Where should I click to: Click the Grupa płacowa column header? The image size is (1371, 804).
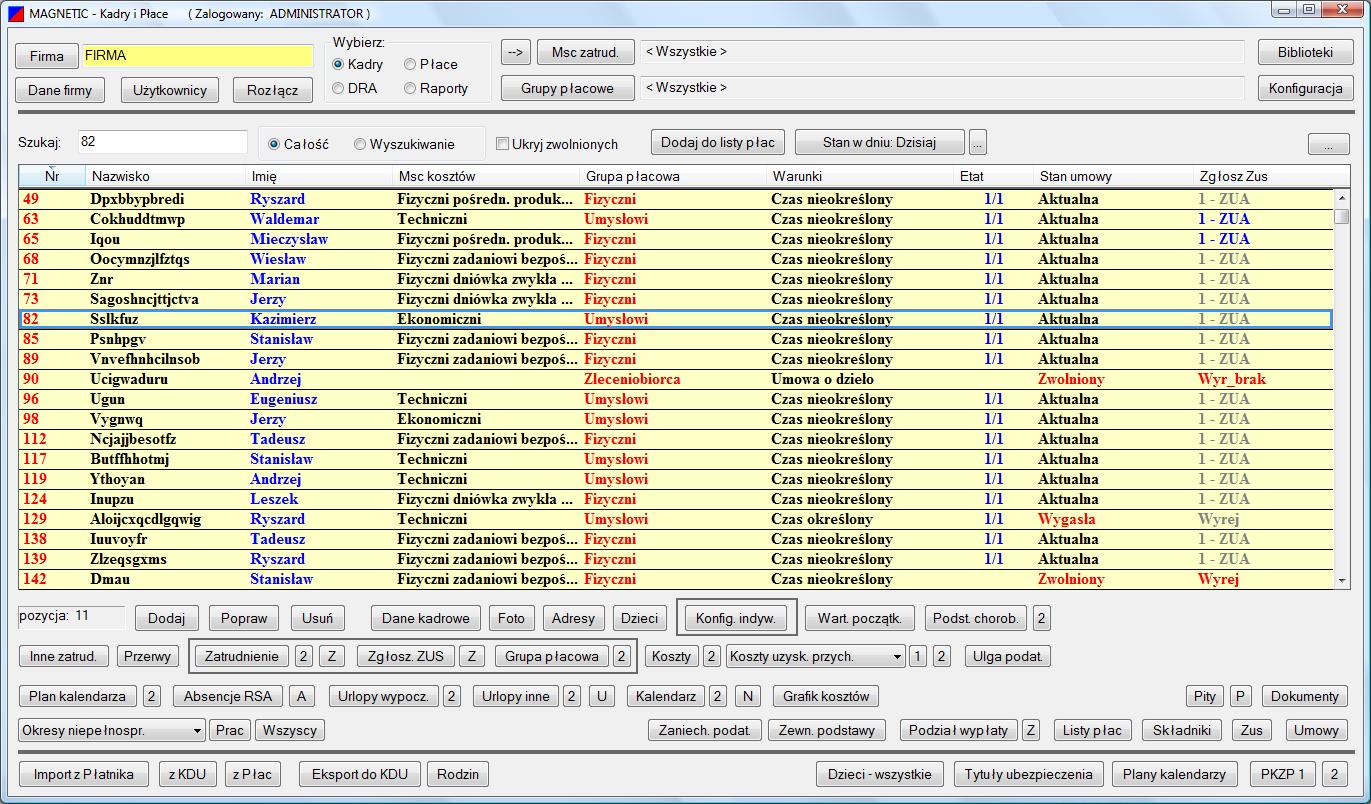pos(673,176)
